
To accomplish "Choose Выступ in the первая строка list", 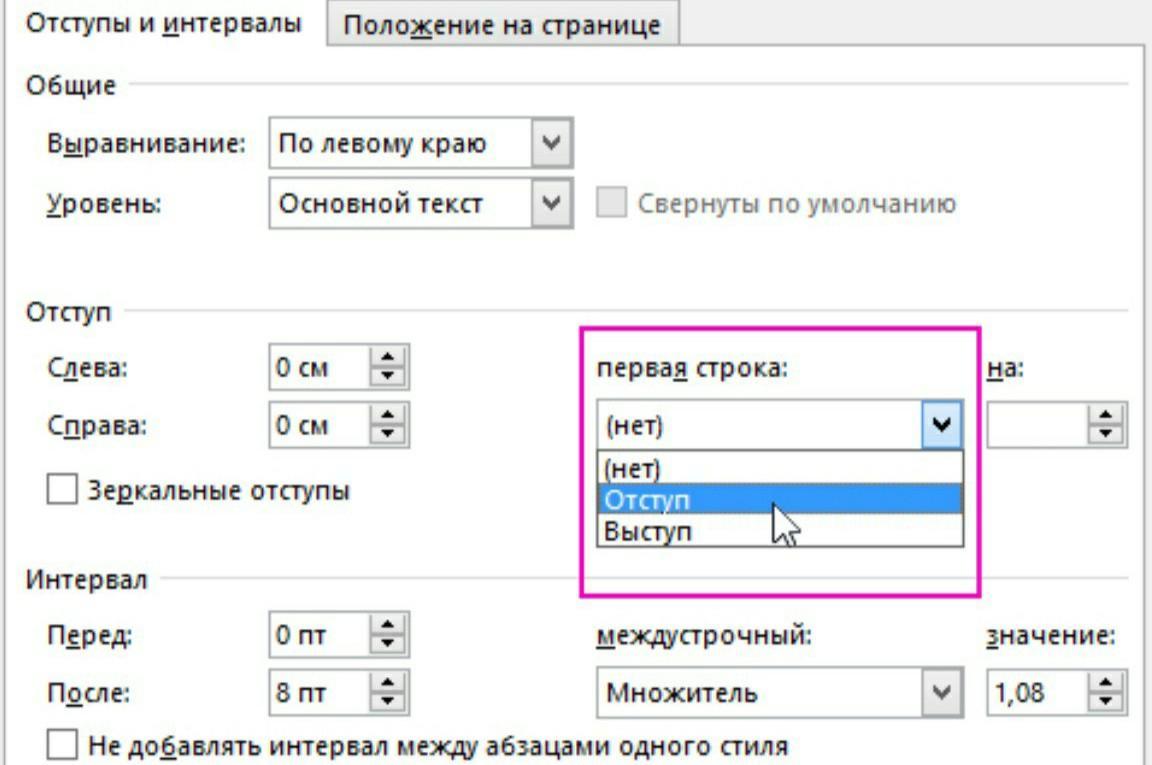I will tap(780, 531).
